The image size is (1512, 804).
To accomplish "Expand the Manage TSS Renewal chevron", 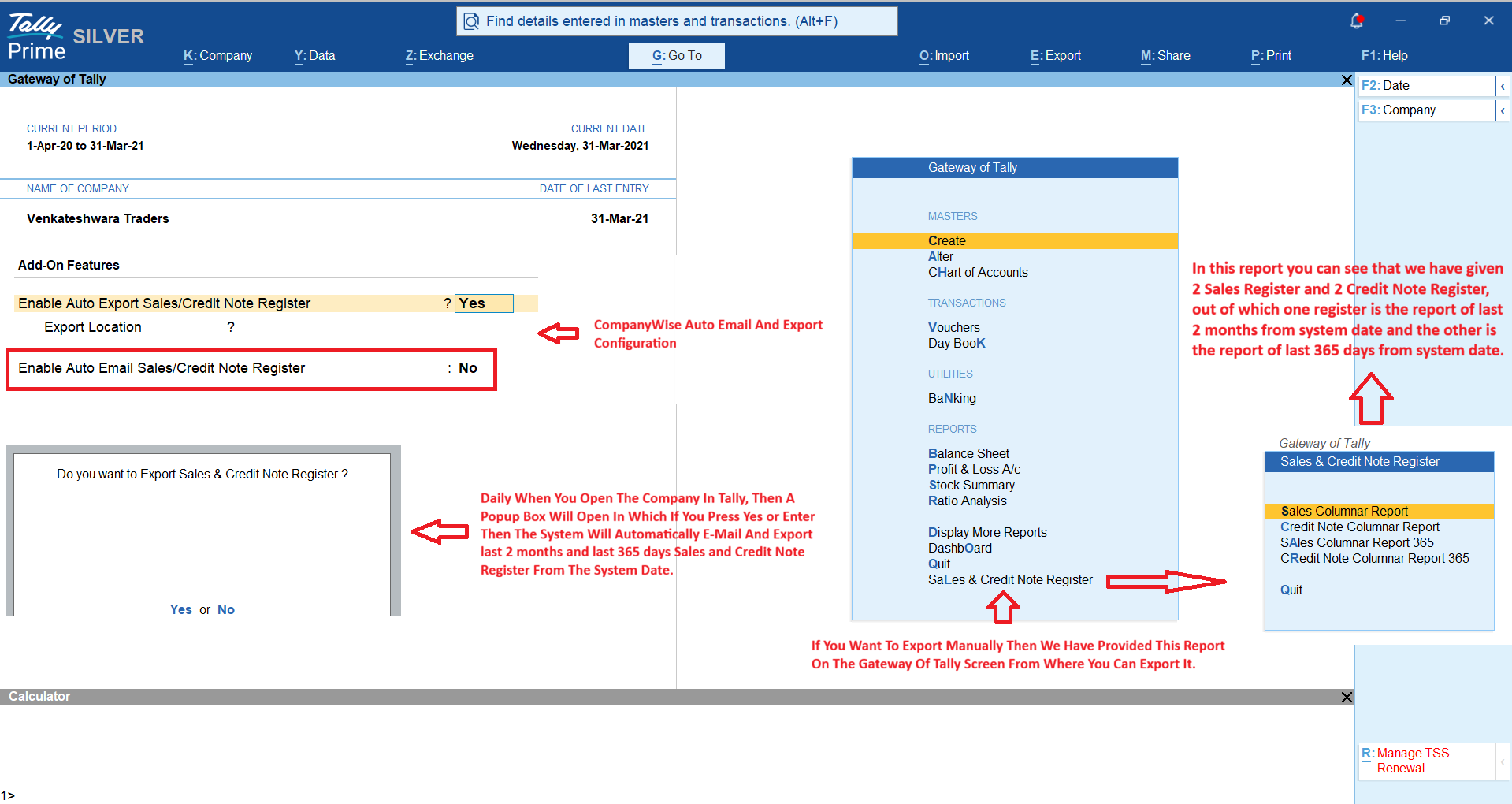I will (x=1503, y=761).
